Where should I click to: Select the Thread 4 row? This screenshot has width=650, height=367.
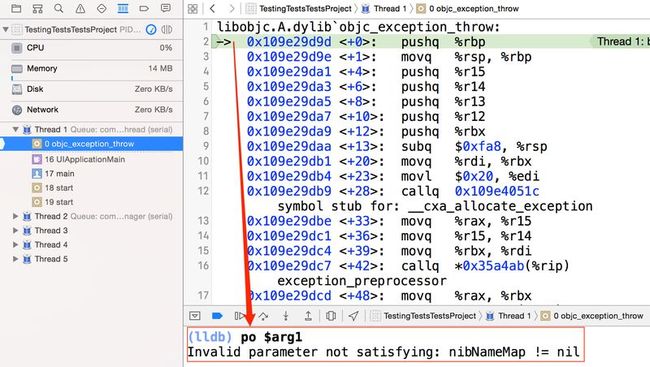coord(91,245)
